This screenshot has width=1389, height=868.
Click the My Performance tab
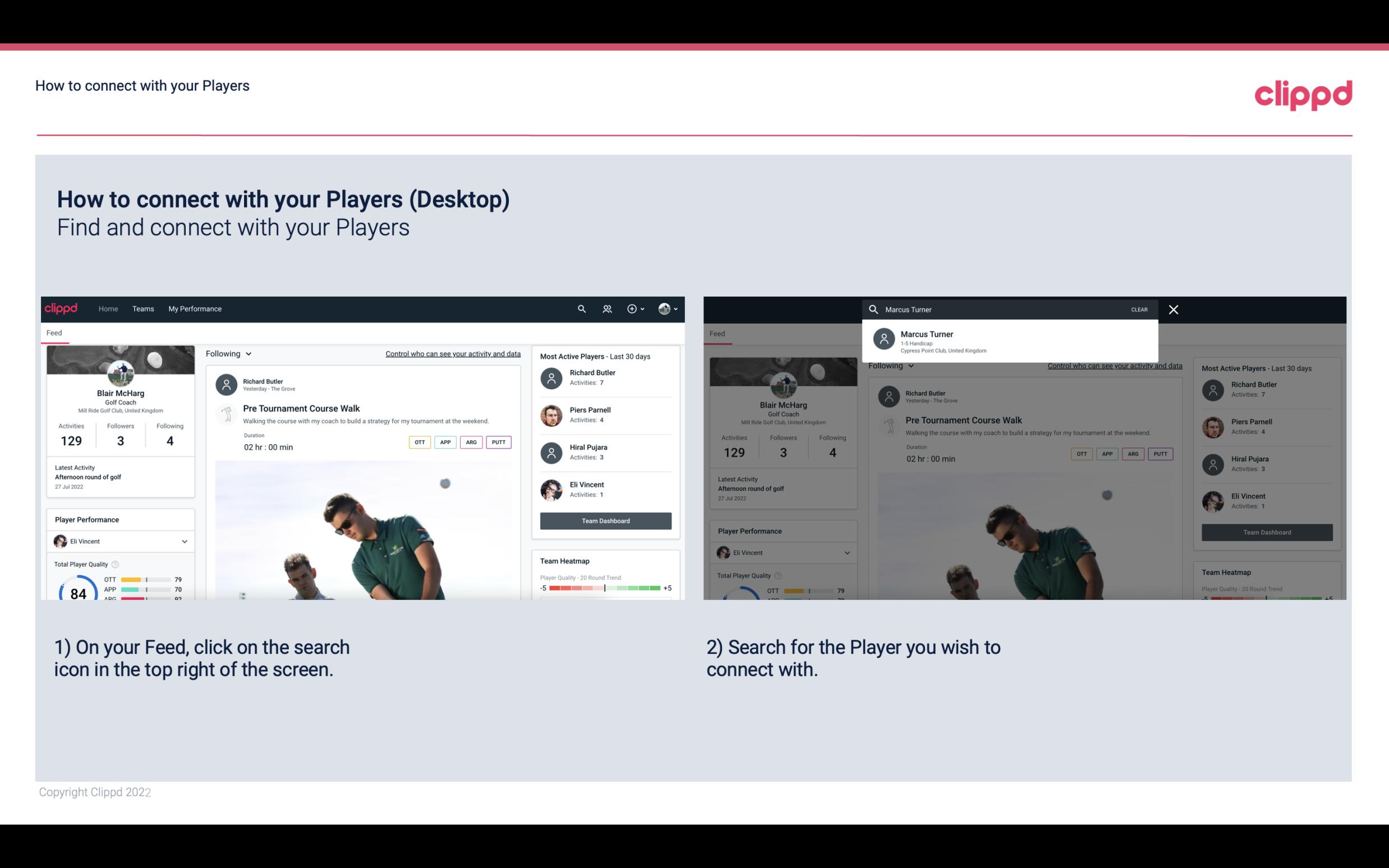[x=195, y=308]
